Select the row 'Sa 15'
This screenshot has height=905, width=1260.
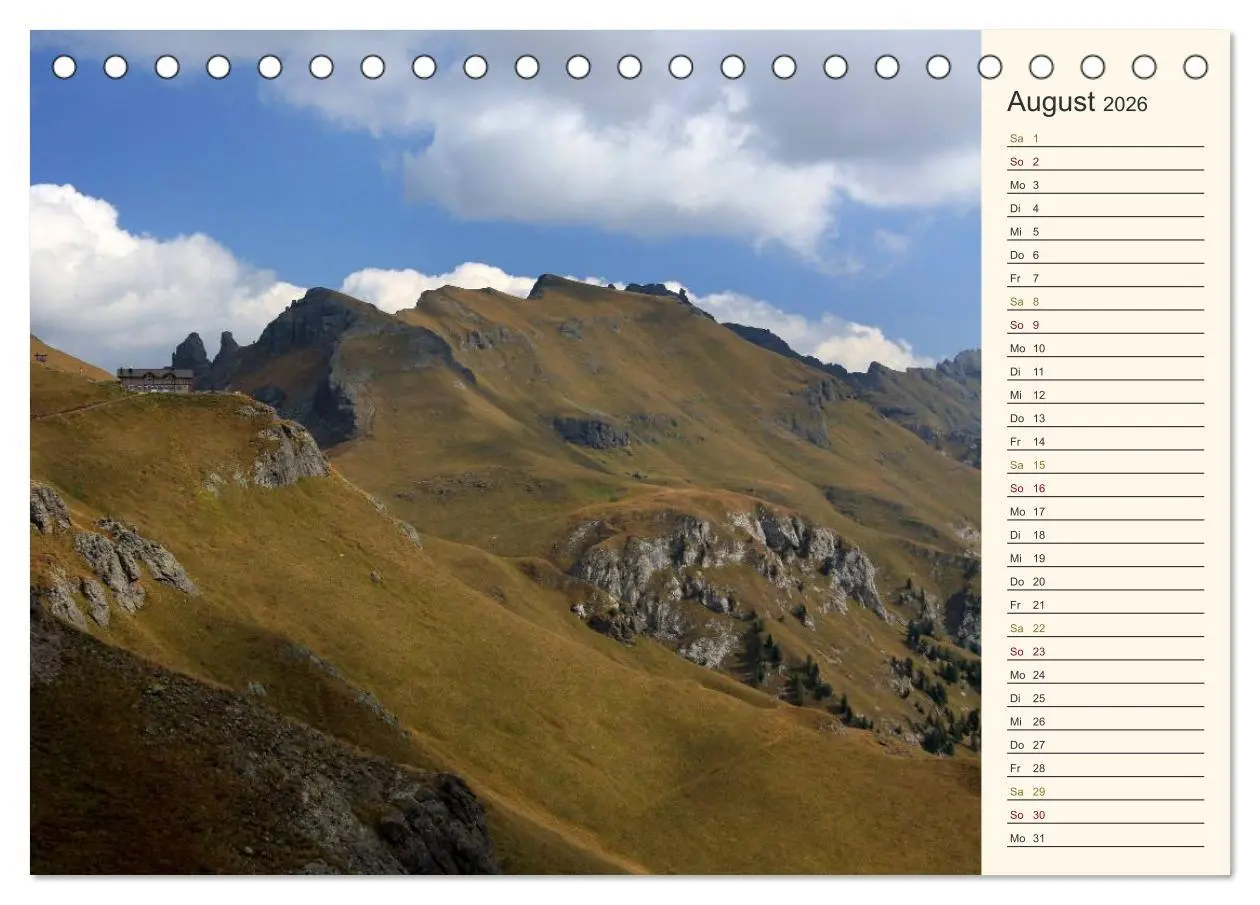1105,465
